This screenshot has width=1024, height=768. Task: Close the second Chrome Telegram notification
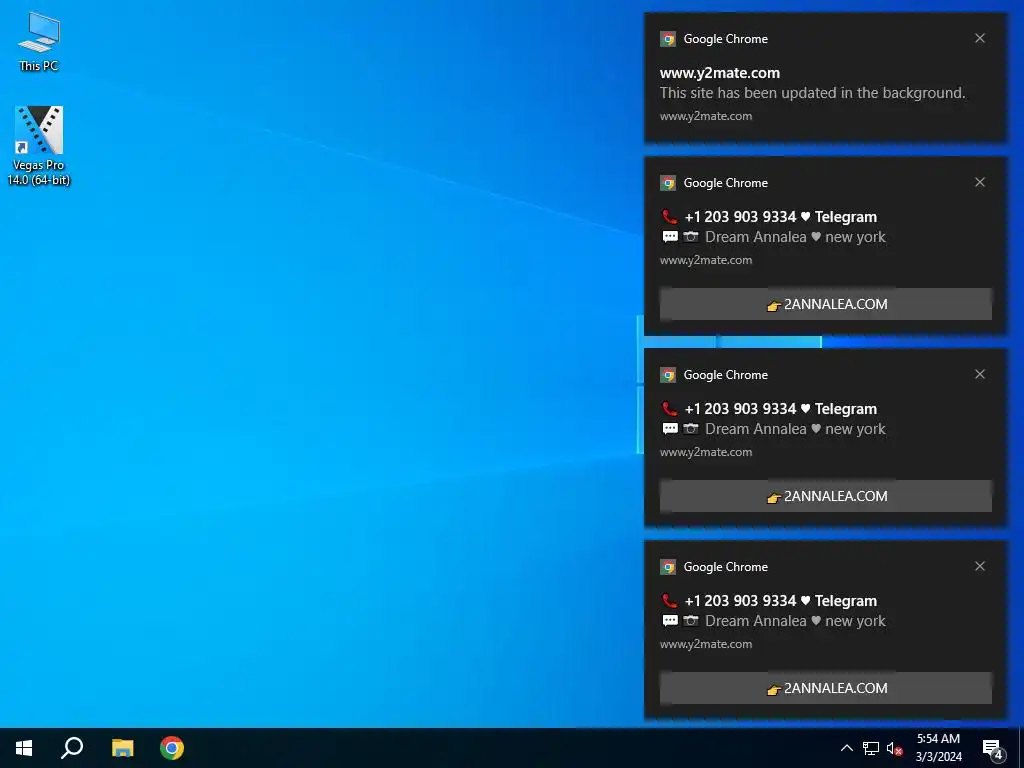[x=980, y=182]
